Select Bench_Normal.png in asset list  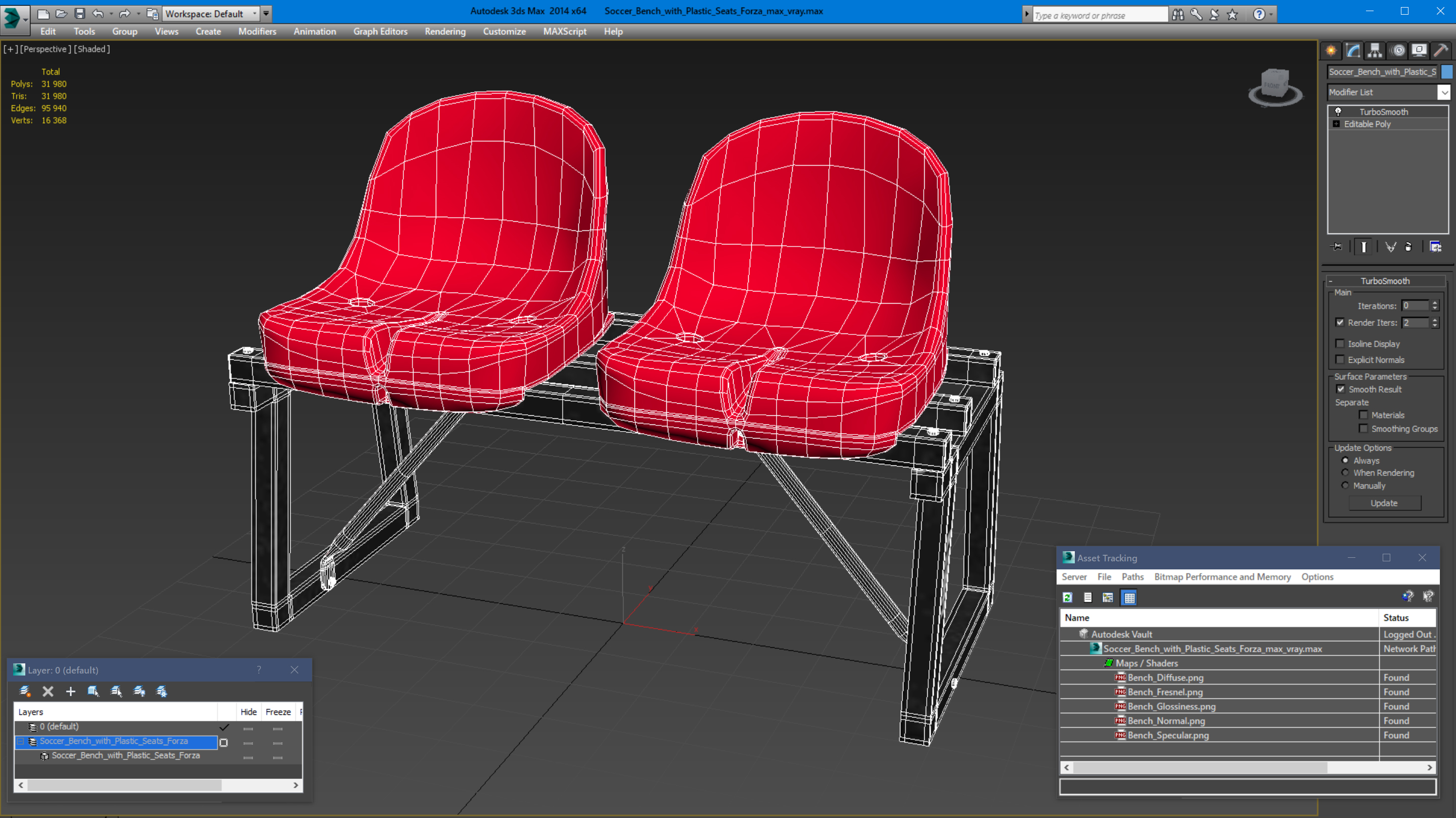[x=1166, y=721]
